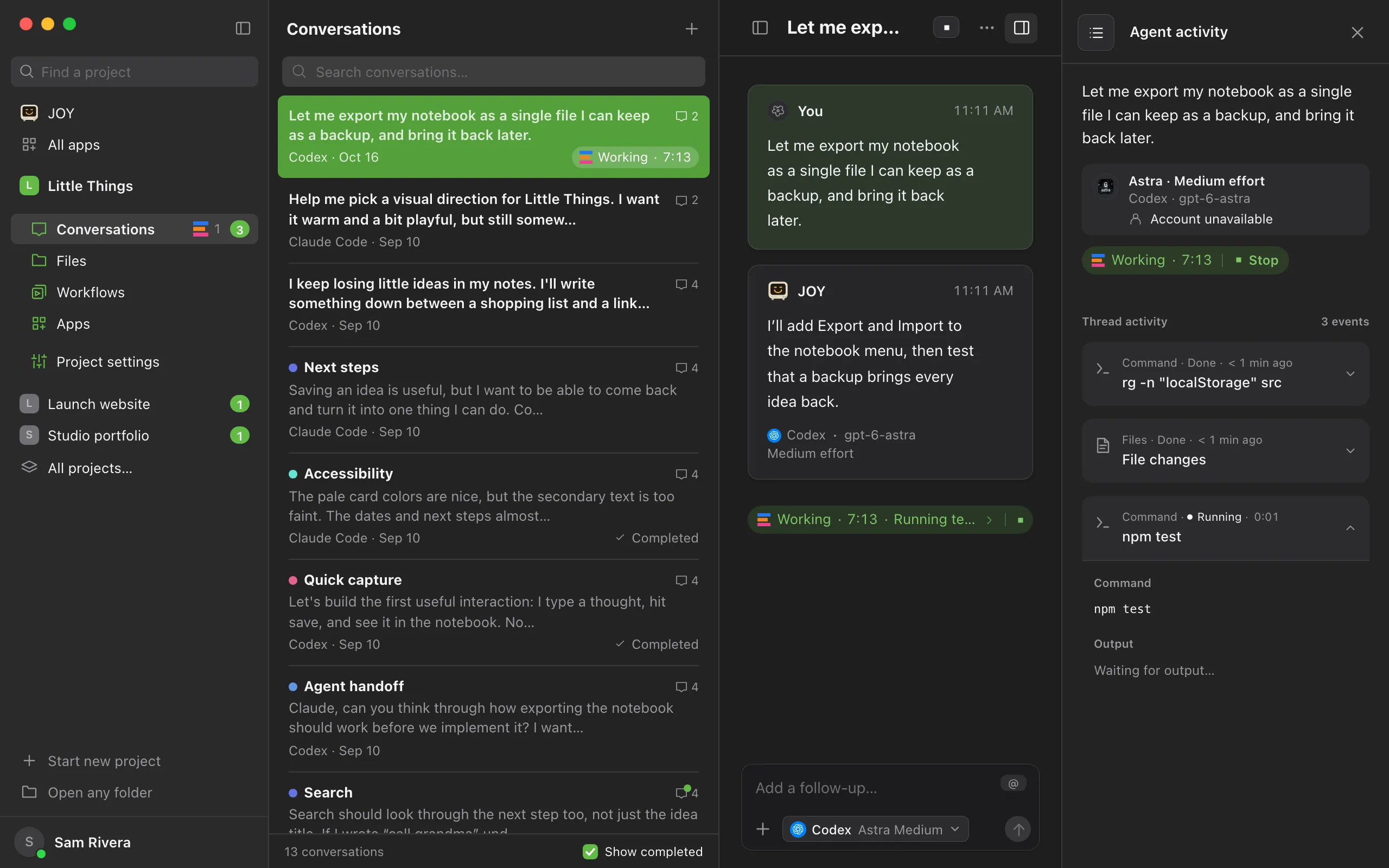Collapse the left sidebar with the panel icon
This screenshot has width=1389, height=868.
[243, 28]
